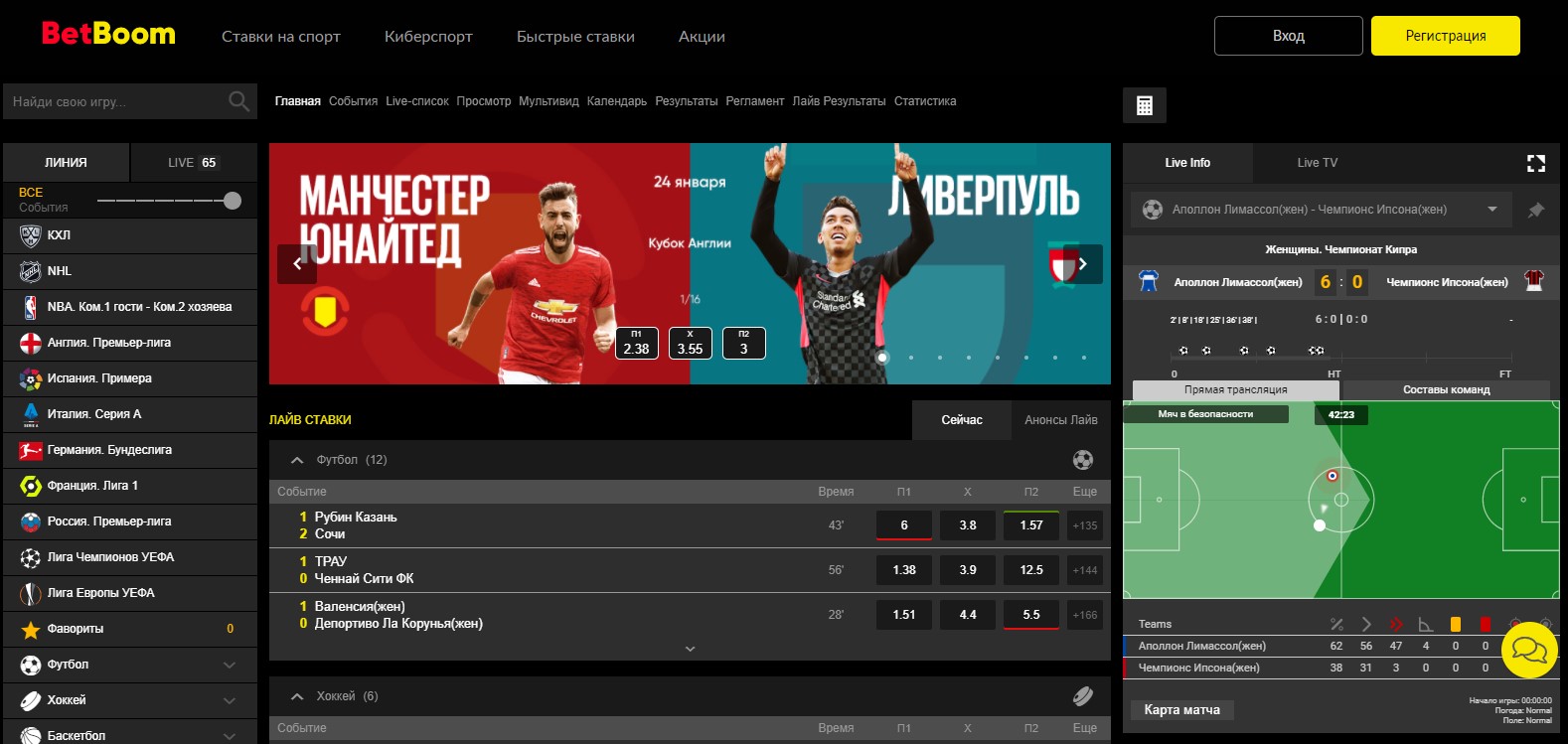
Task: Open Составы команд tab
Action: pos(1446,389)
